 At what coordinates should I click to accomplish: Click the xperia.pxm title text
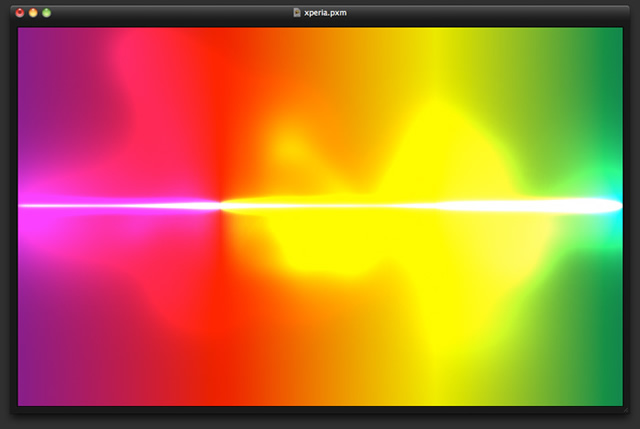(x=325, y=13)
